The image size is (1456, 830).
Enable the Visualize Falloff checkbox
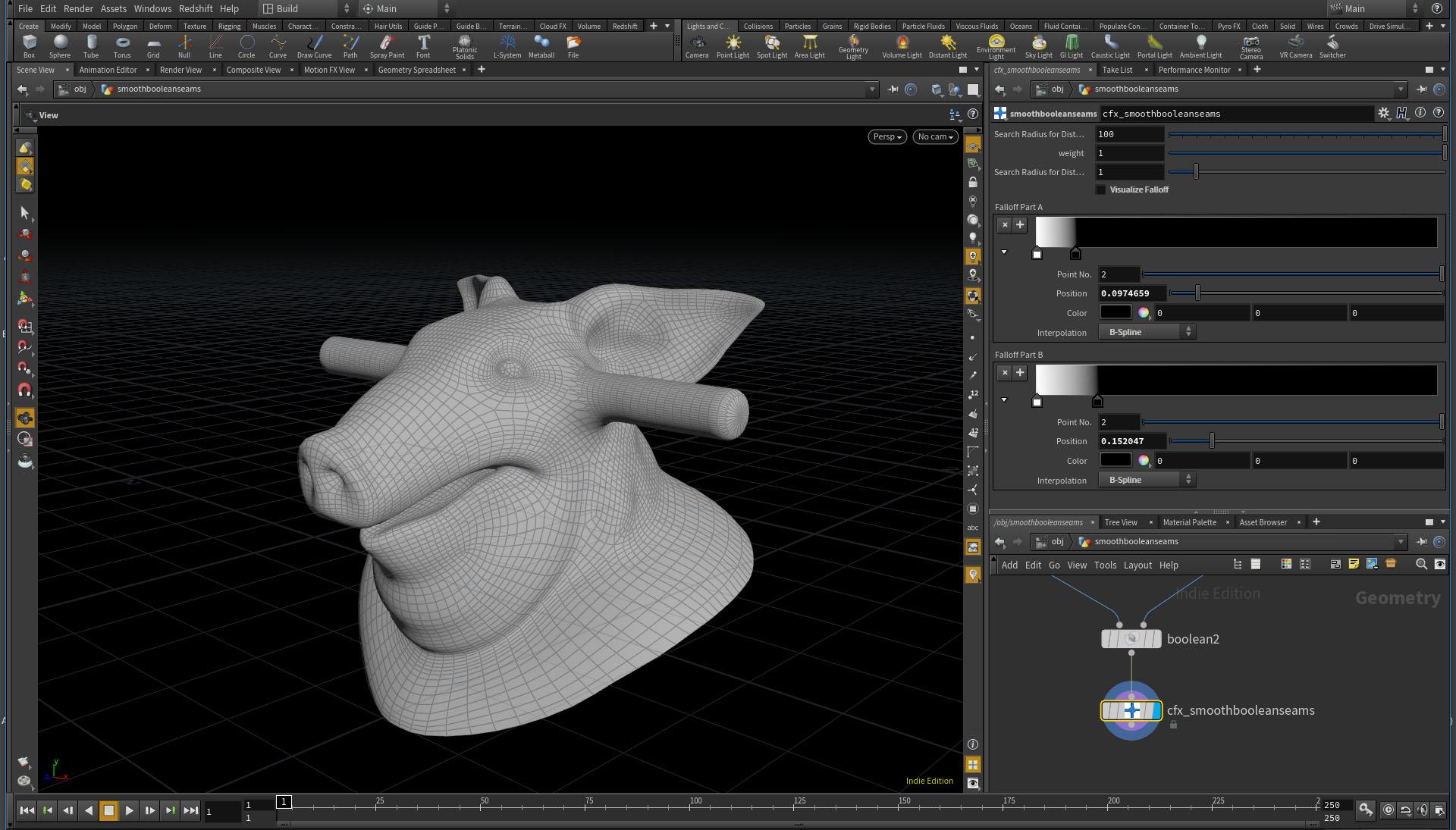(1100, 189)
